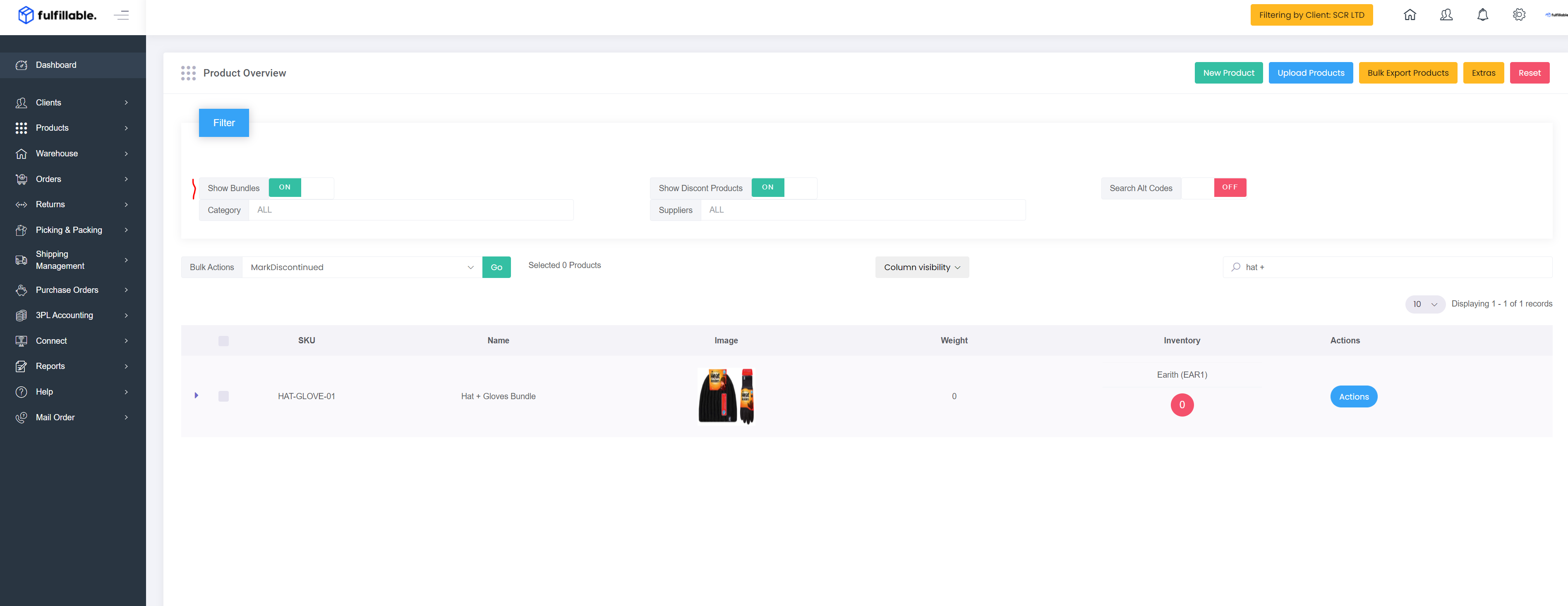
Task: Click the search magnifier icon
Action: [x=1236, y=267]
